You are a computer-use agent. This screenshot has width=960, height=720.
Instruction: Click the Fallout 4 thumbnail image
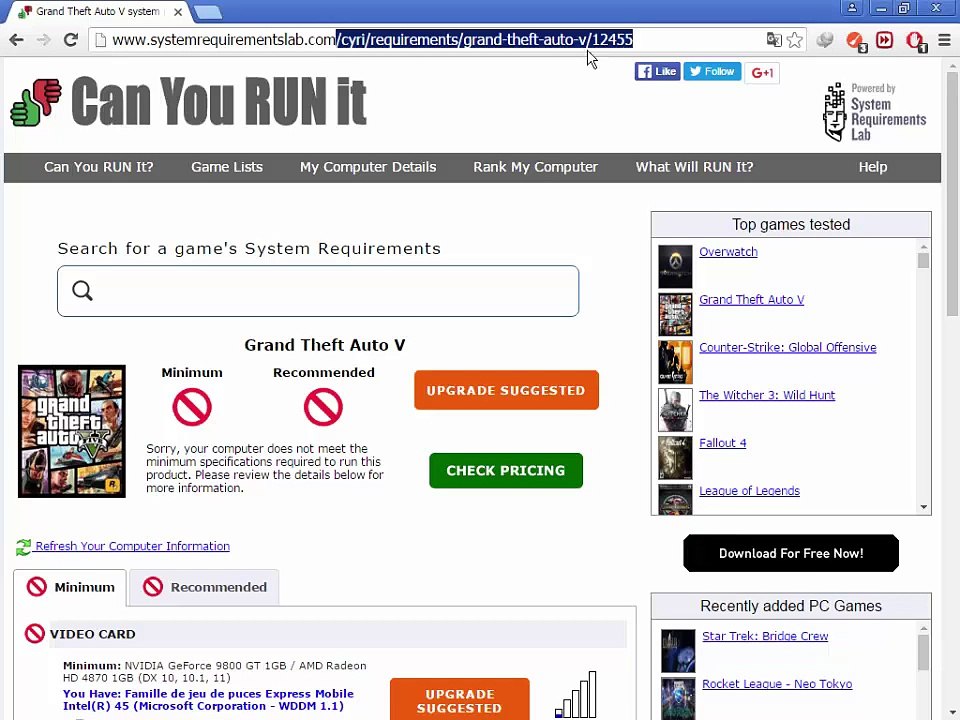675,457
